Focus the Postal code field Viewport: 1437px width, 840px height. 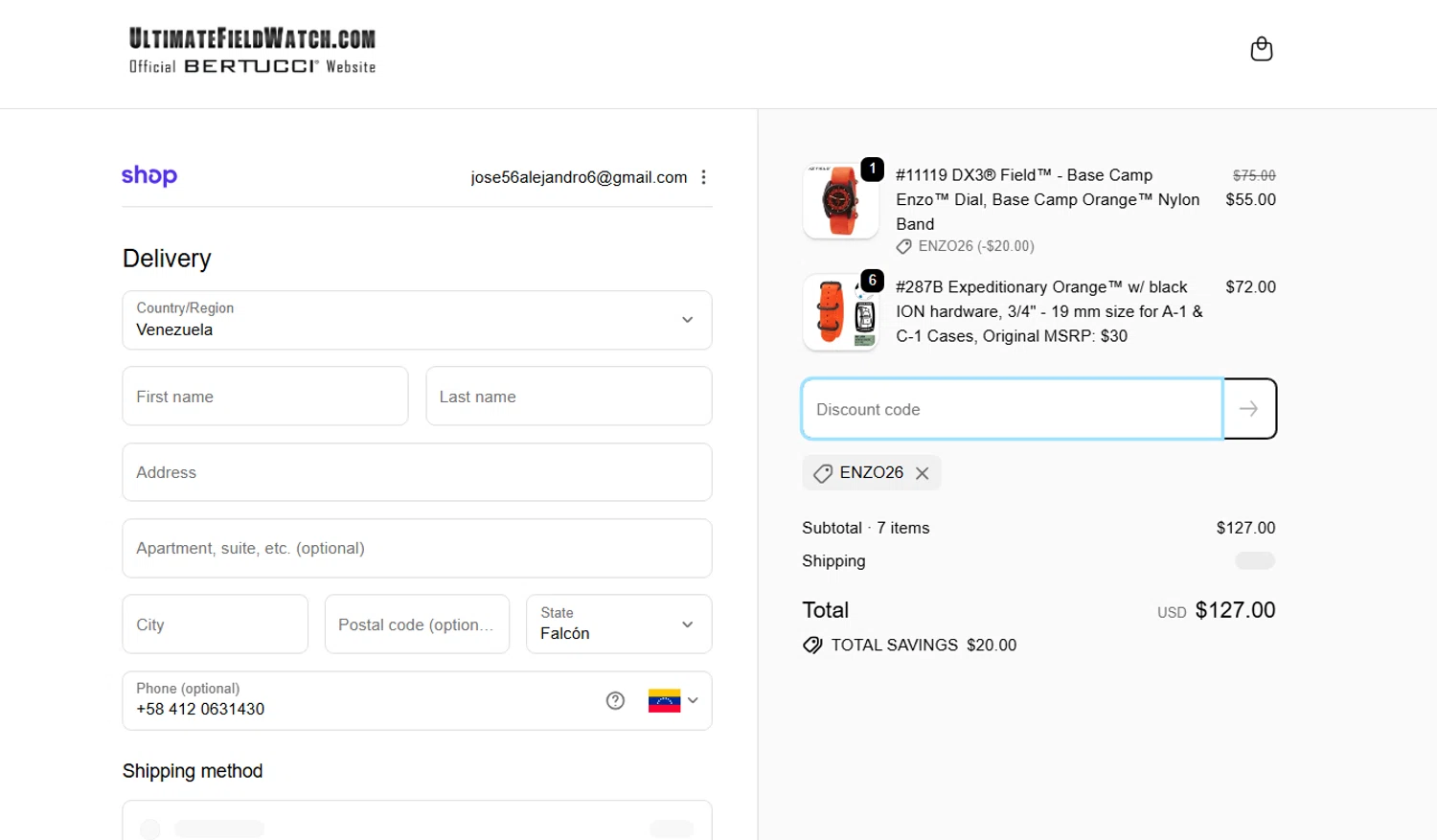click(x=417, y=624)
